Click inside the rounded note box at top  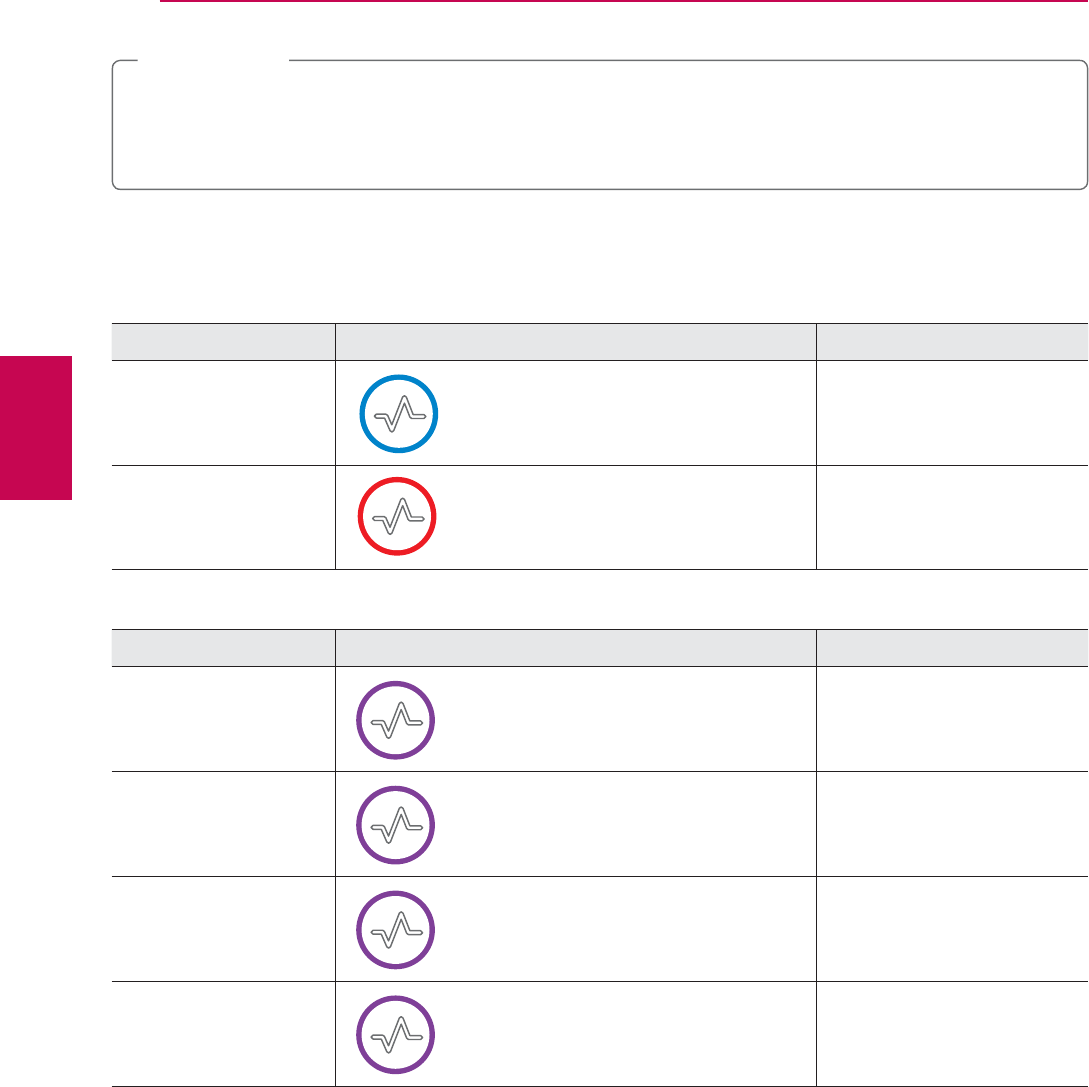click(x=599, y=125)
